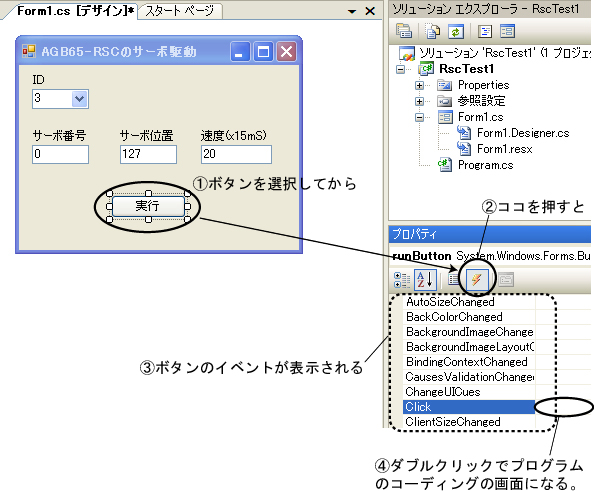Select the 実行 button on the form
This screenshot has width=594, height=491.
click(x=148, y=206)
